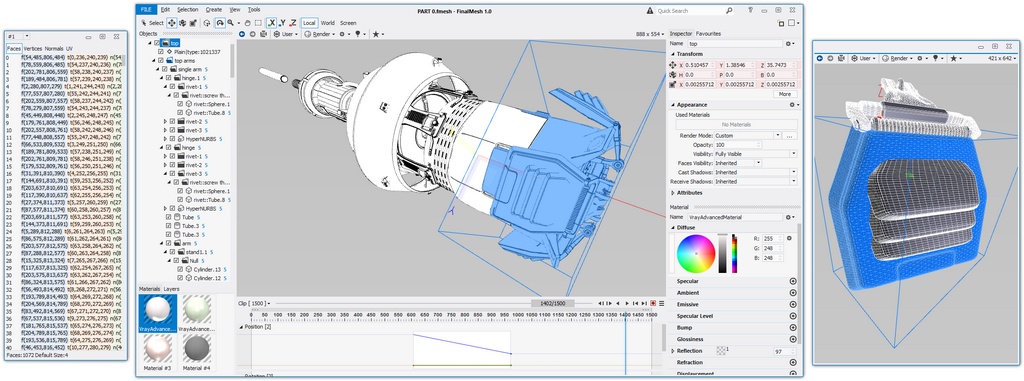This screenshot has height=381, width=1024.
Task: Switch coordinate space to Local
Action: click(x=309, y=23)
